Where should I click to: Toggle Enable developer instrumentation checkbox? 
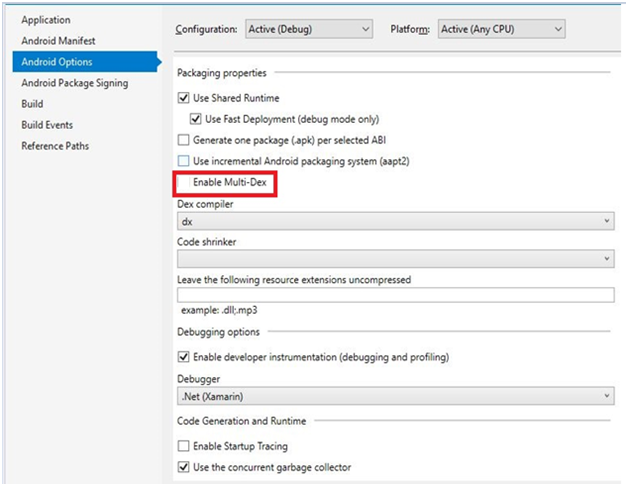tap(183, 357)
